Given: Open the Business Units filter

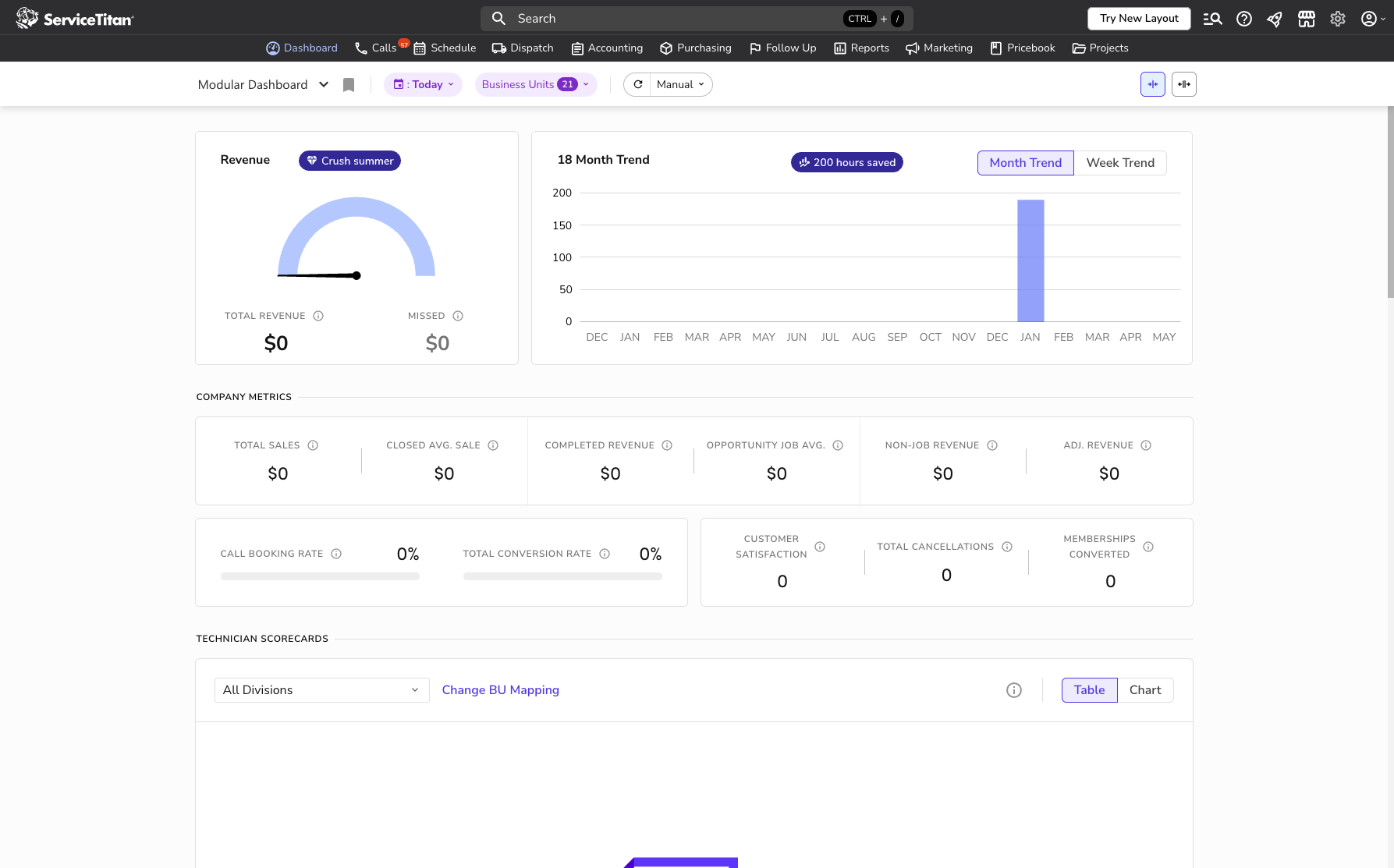Looking at the screenshot, I should tap(536, 84).
